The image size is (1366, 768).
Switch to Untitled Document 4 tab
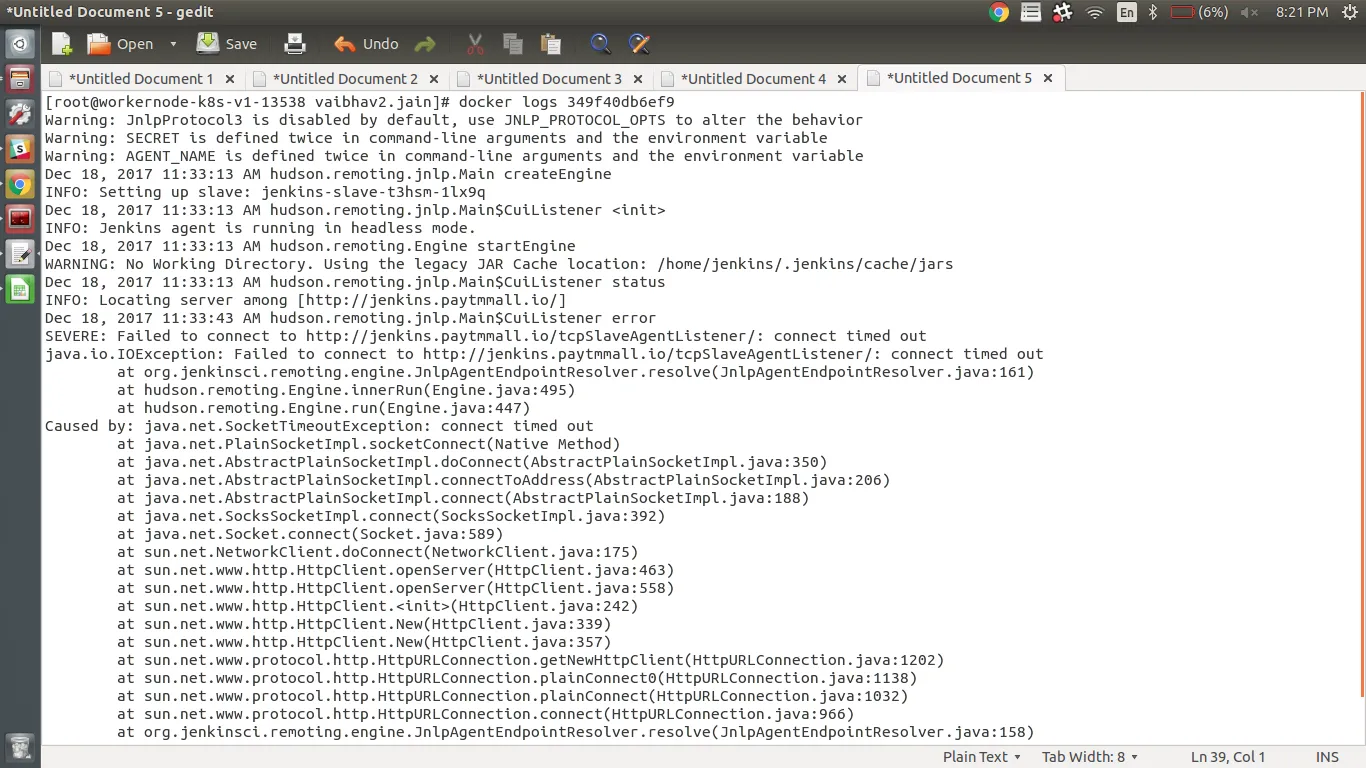coord(753,78)
